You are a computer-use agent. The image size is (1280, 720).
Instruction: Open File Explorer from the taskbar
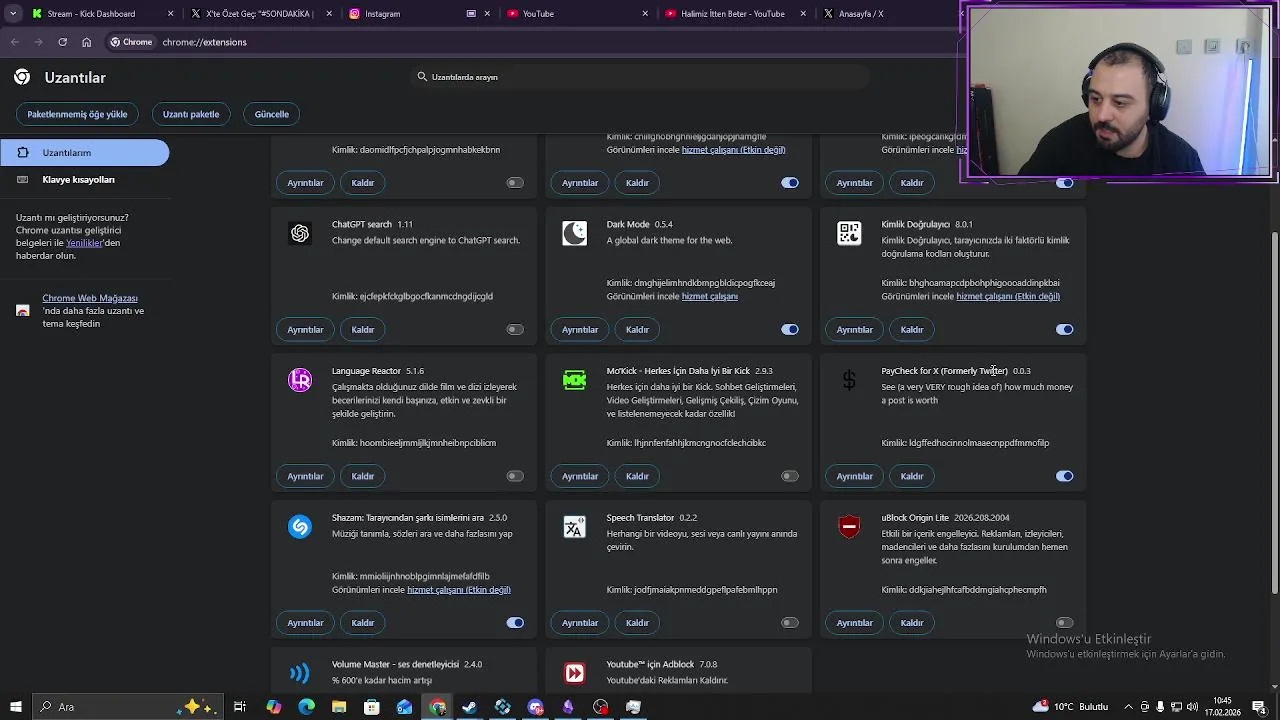tap(339, 707)
